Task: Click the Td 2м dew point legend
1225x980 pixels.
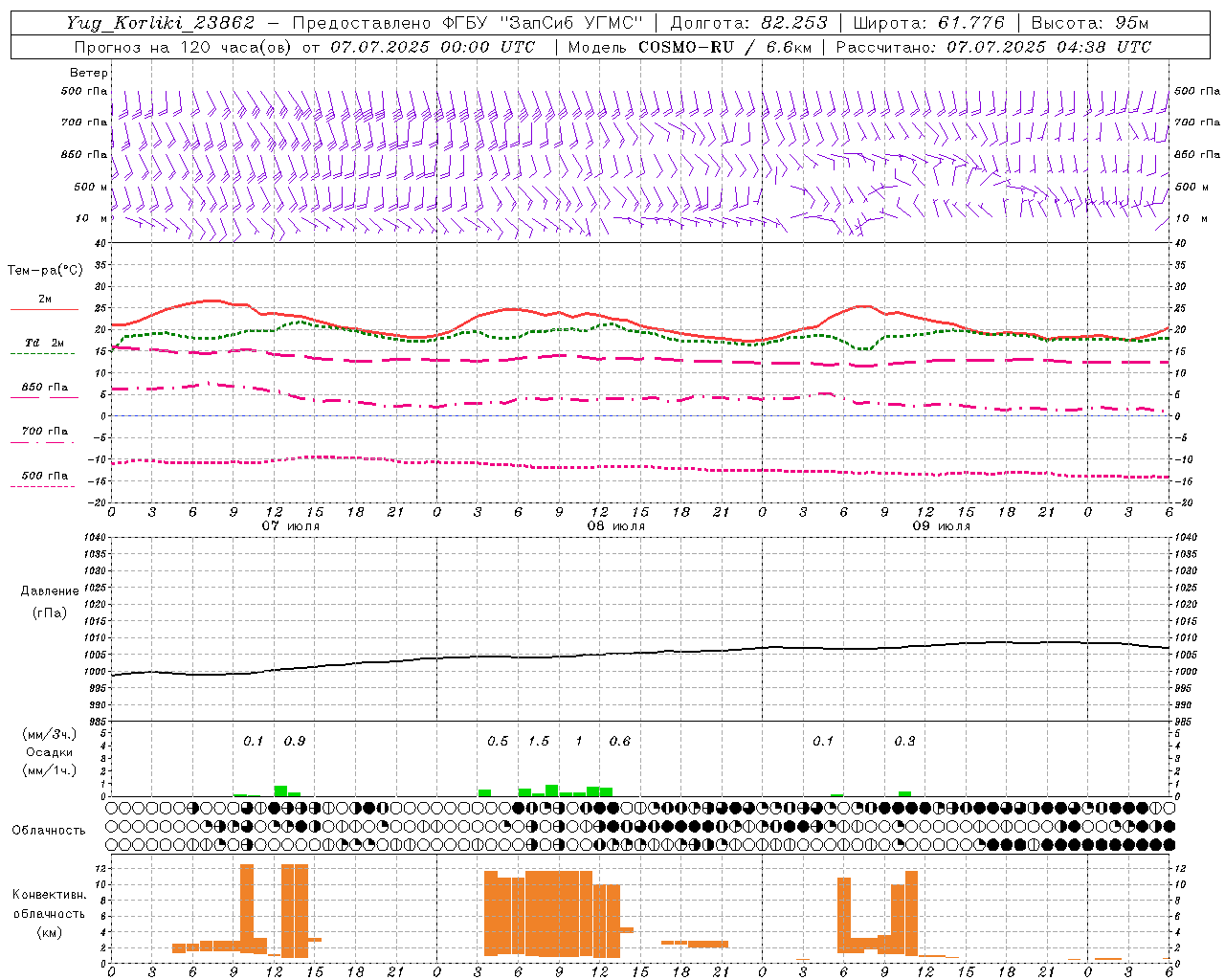Action: pos(44,346)
